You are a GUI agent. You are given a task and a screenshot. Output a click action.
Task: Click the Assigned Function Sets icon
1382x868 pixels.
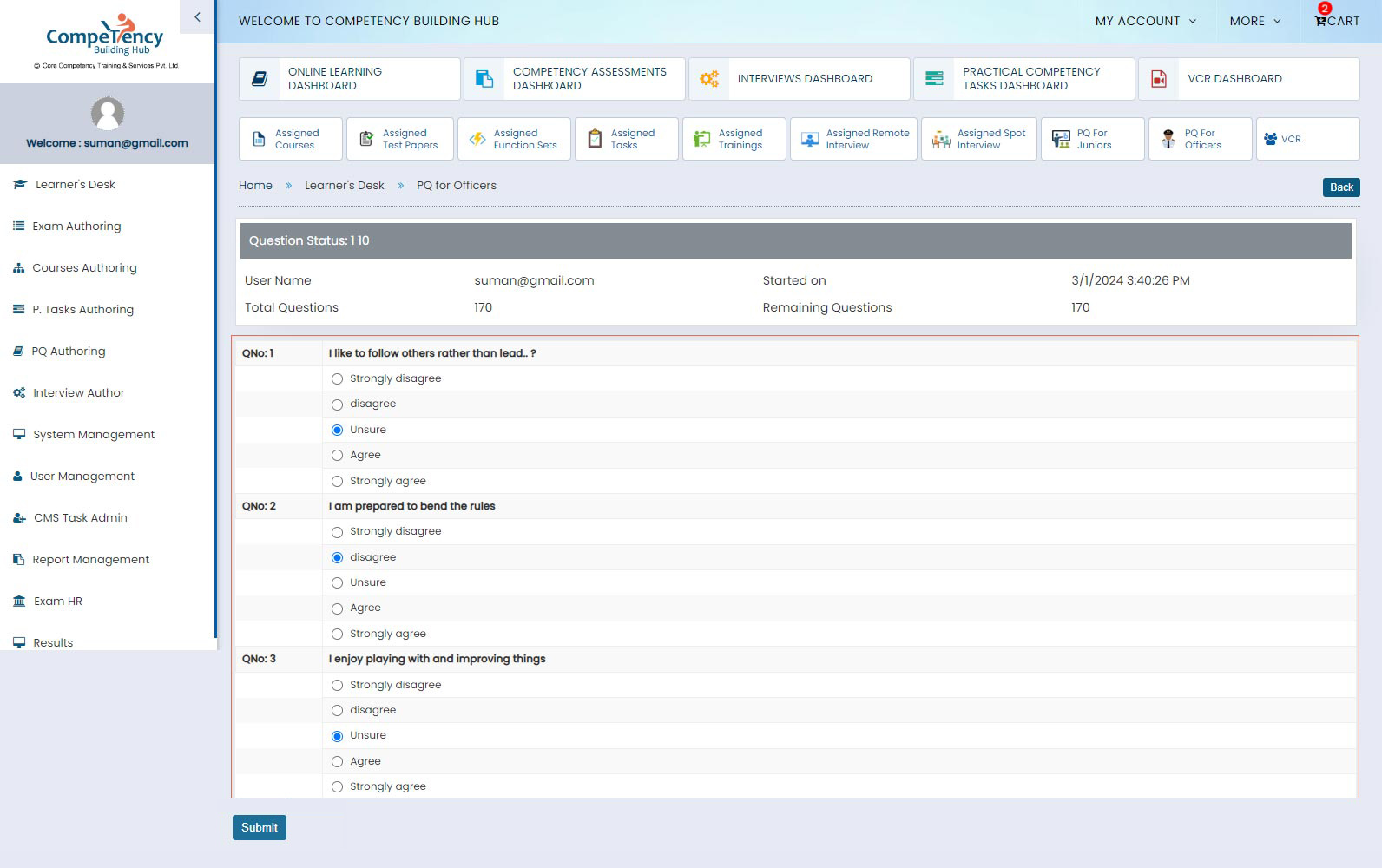click(x=477, y=139)
